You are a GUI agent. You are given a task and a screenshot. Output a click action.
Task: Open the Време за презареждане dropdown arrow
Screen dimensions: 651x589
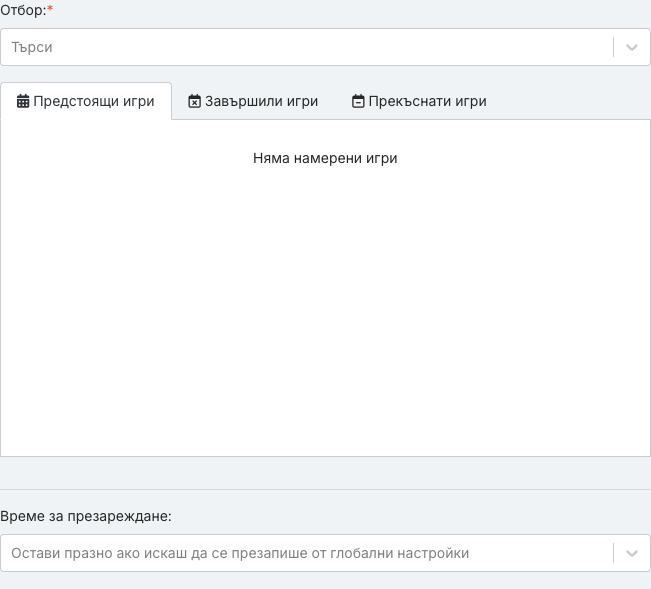coord(632,553)
